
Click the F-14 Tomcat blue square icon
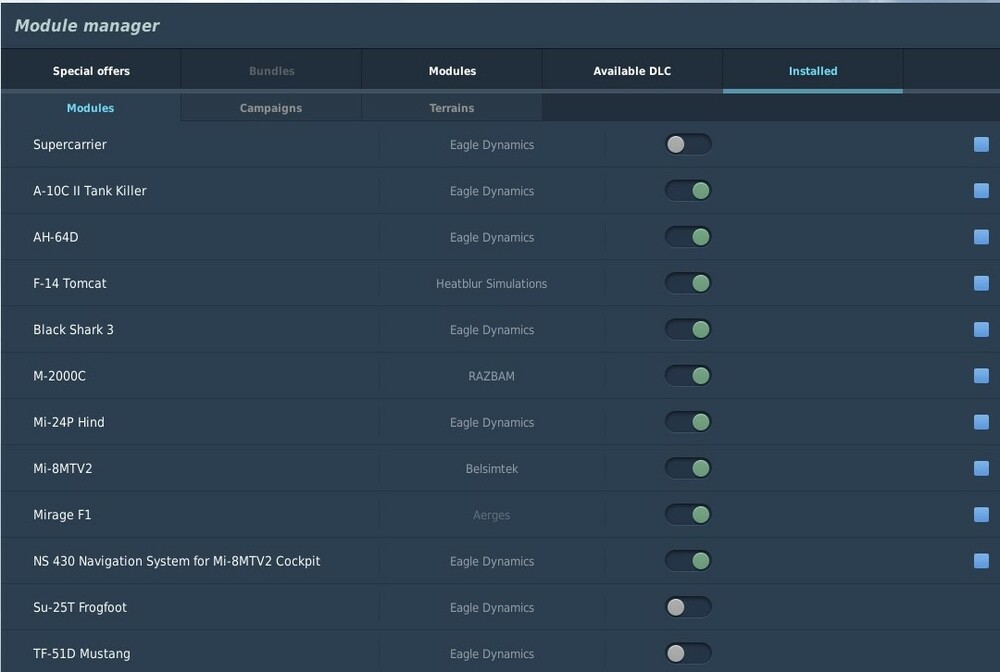[981, 283]
